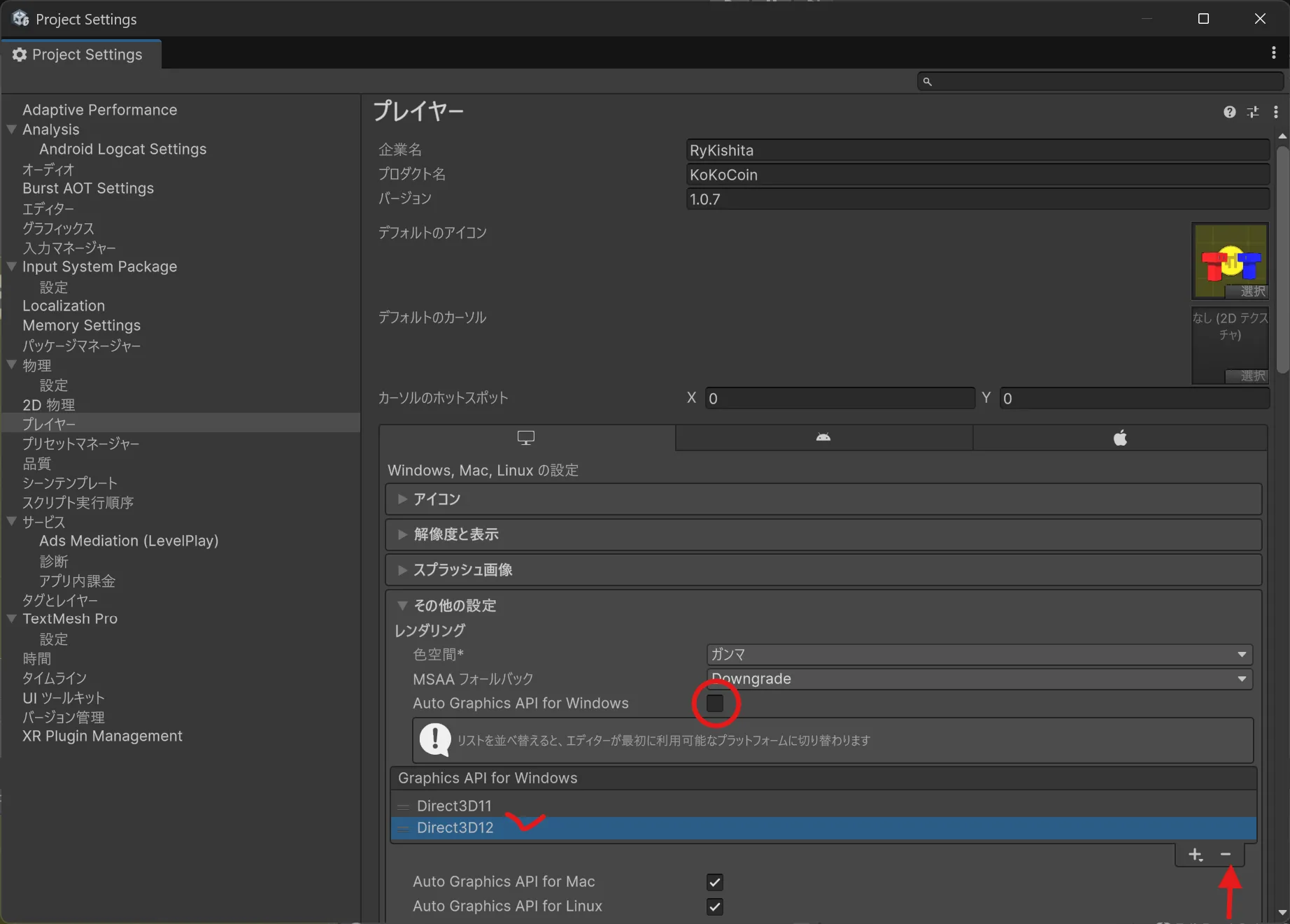Open the help documentation question mark icon
The image size is (1290, 924).
1229,112
